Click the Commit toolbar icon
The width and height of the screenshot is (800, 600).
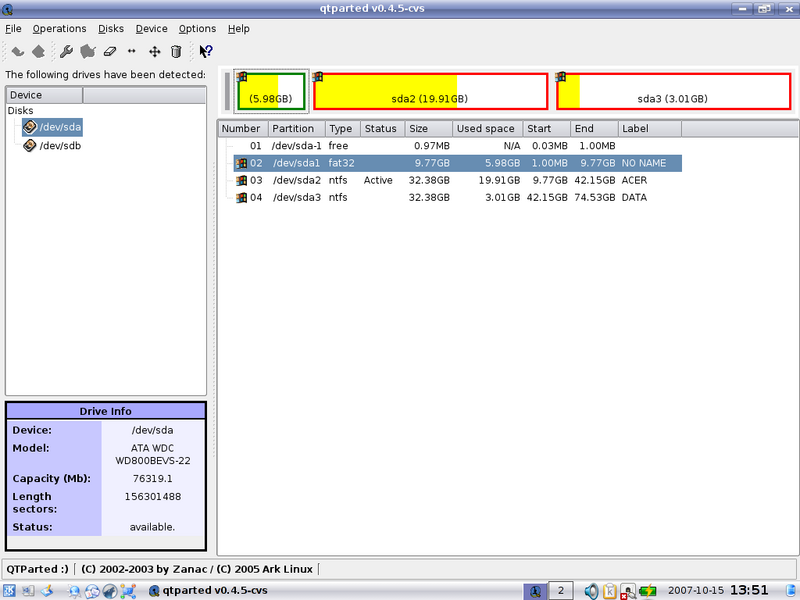tap(38, 52)
